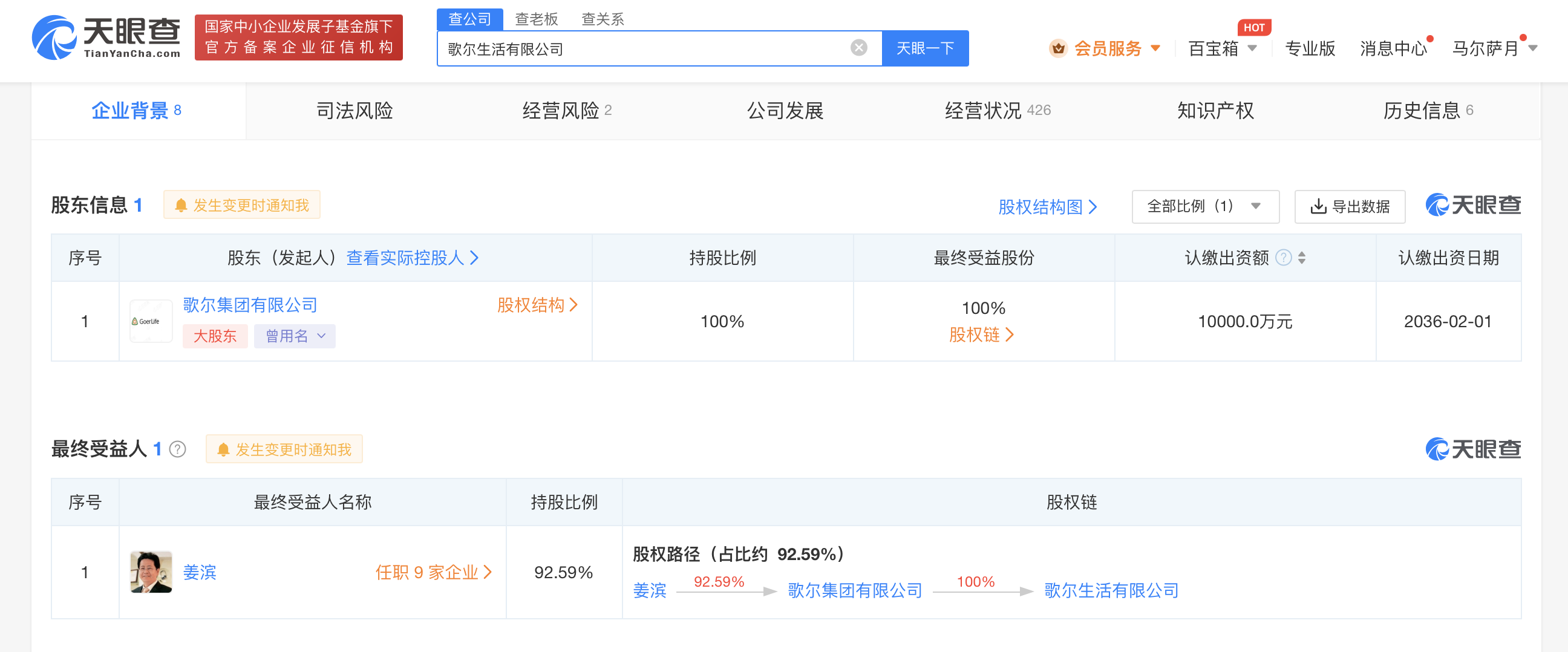Open the 股权结构 link in shareholder row

click(537, 305)
